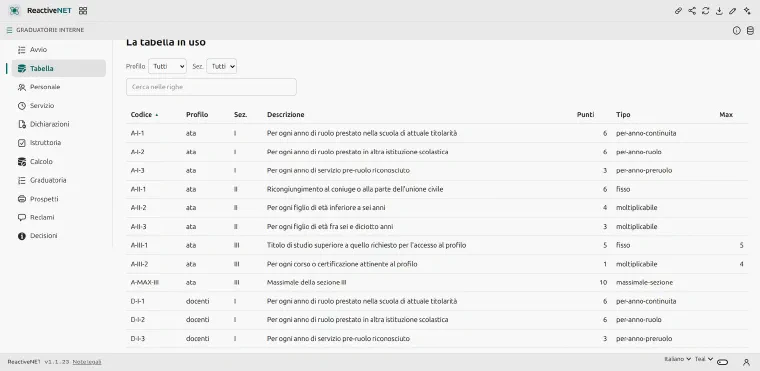Image resolution: width=760 pixels, height=371 pixels.
Task: Click Massimale della sezione III description
Action: [306, 283]
